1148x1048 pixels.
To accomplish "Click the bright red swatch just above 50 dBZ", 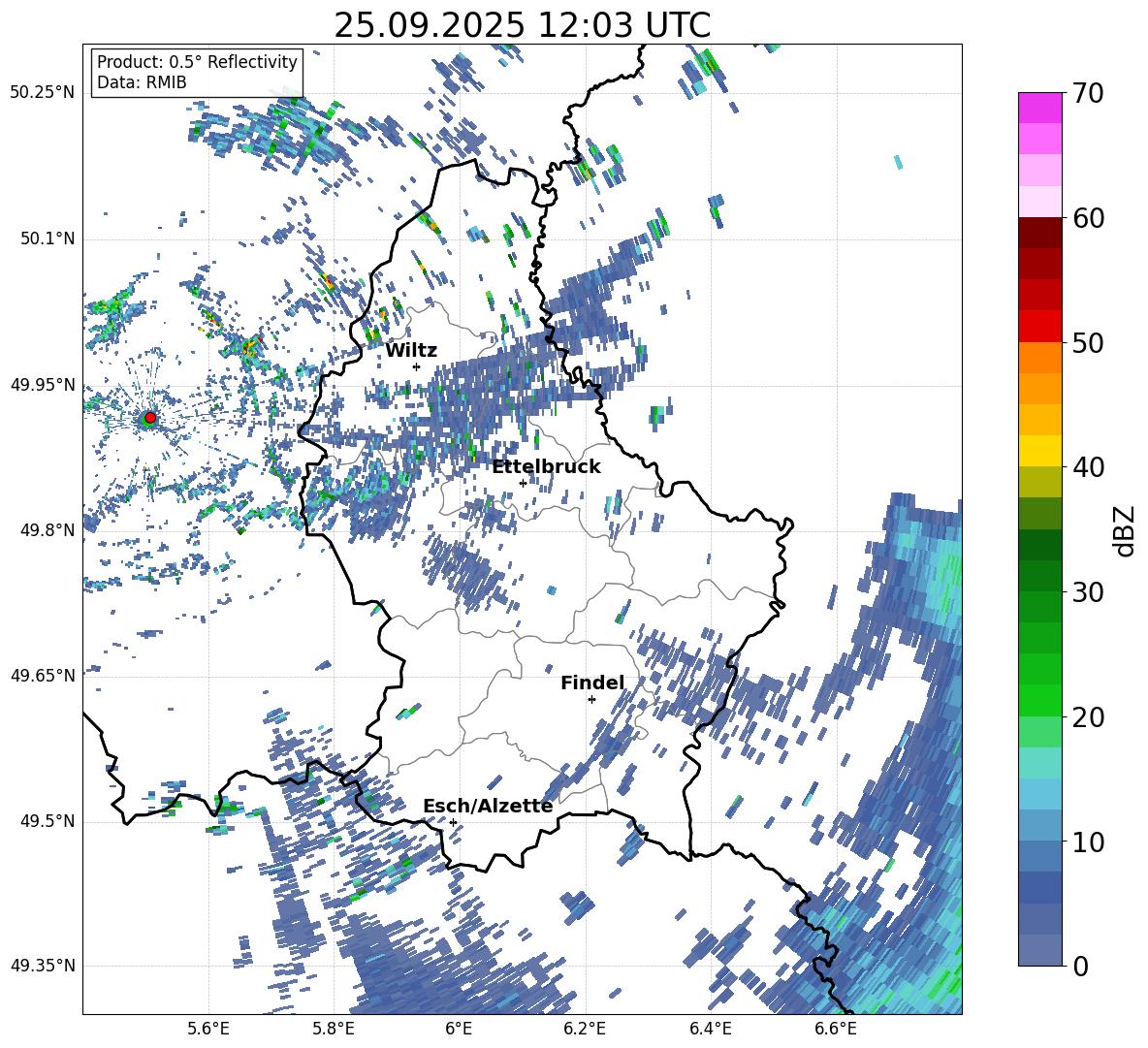I will tap(1039, 327).
